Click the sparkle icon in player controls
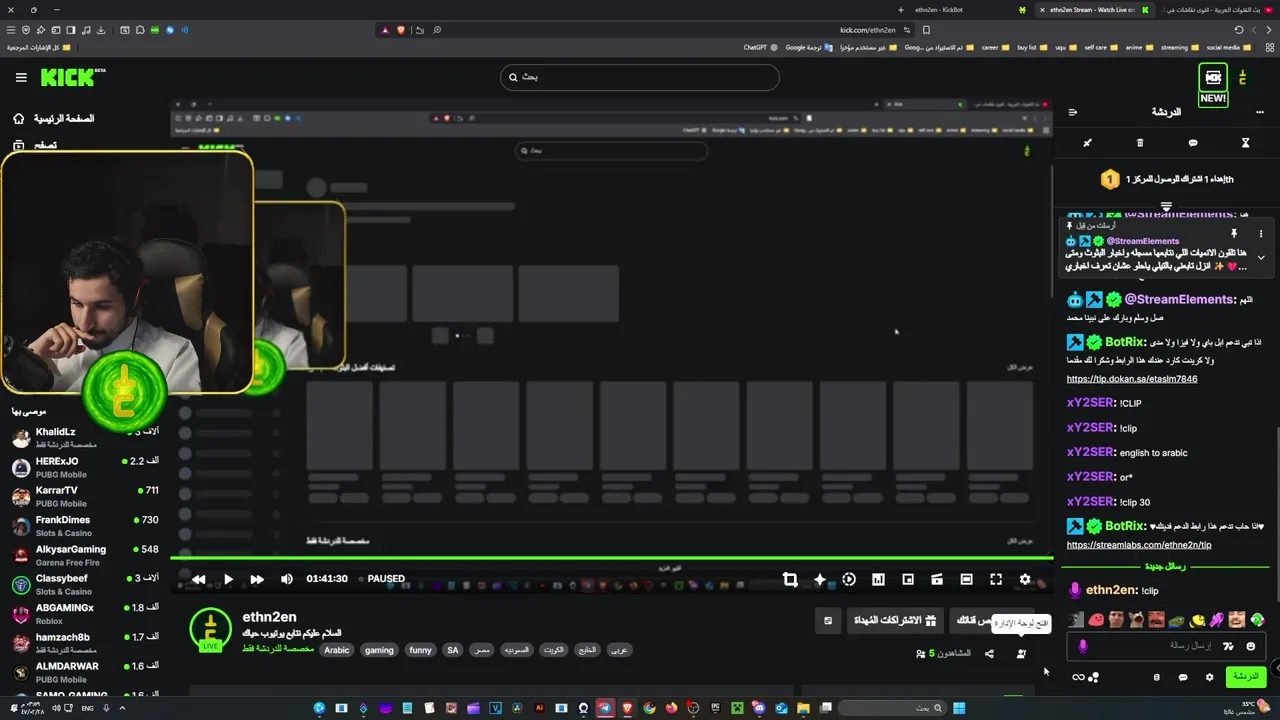Viewport: 1280px width, 720px height. (820, 579)
